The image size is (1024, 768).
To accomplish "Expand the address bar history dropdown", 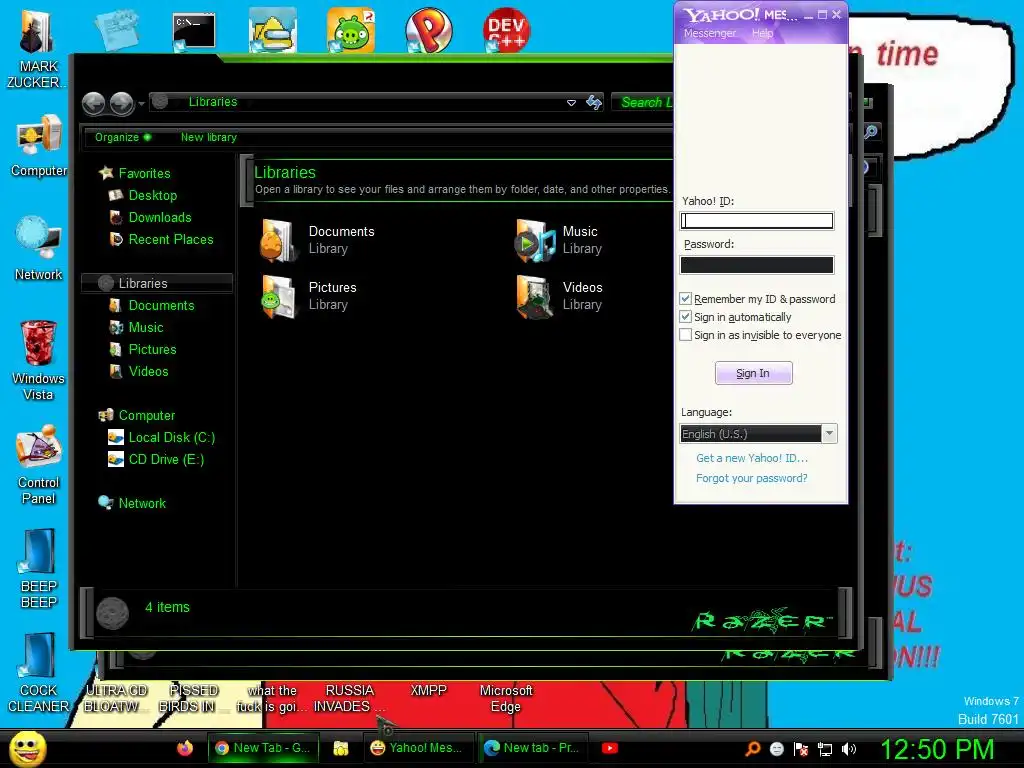I will tap(571, 103).
